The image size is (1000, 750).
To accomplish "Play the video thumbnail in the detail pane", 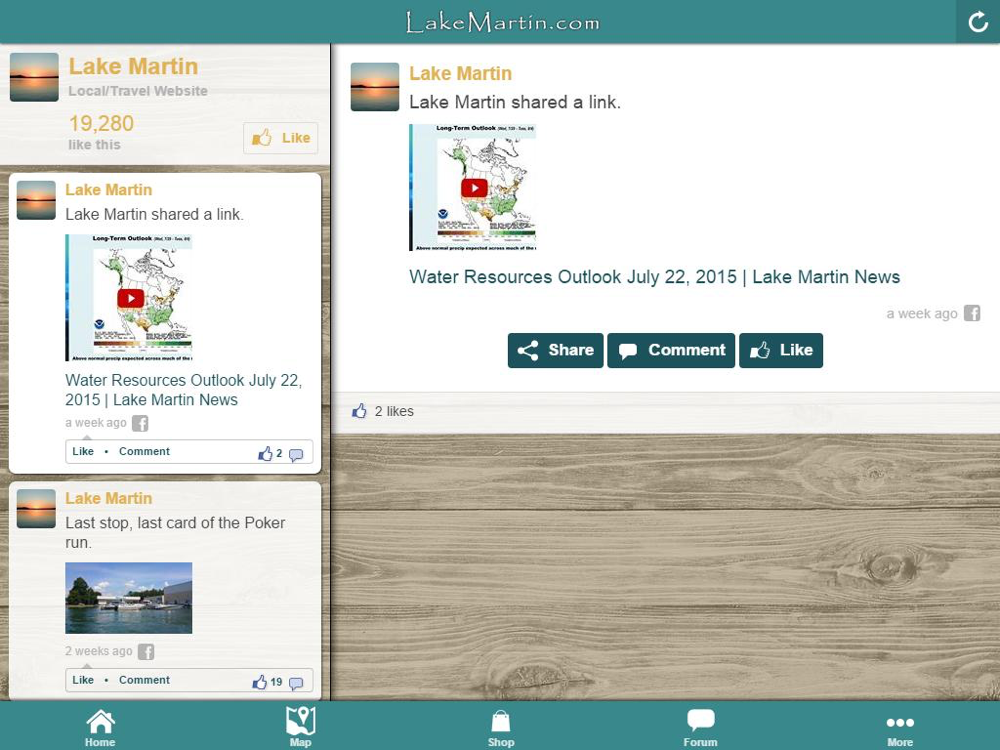I will click(x=473, y=188).
